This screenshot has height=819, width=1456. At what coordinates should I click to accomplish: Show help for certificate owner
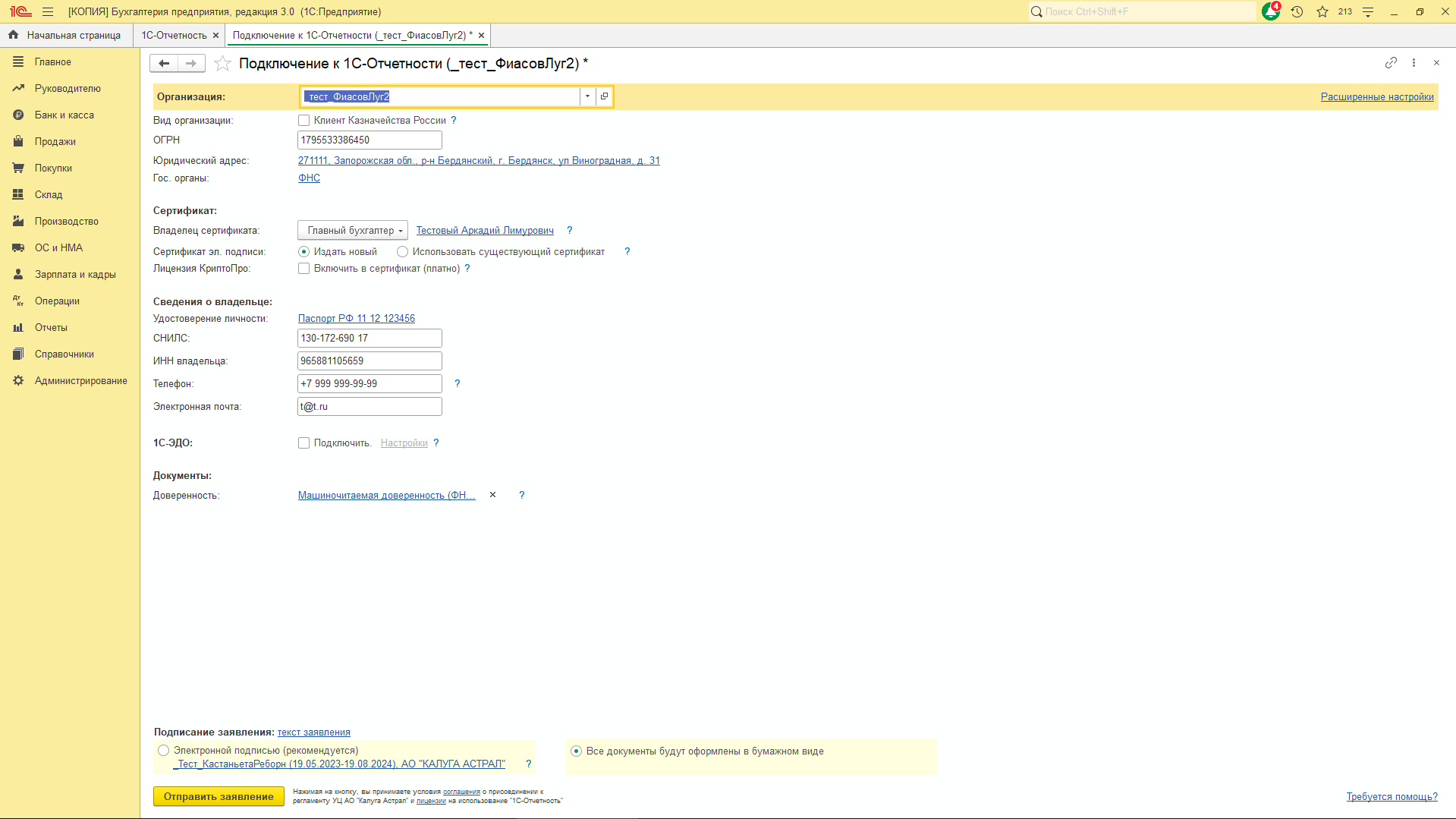(x=570, y=230)
